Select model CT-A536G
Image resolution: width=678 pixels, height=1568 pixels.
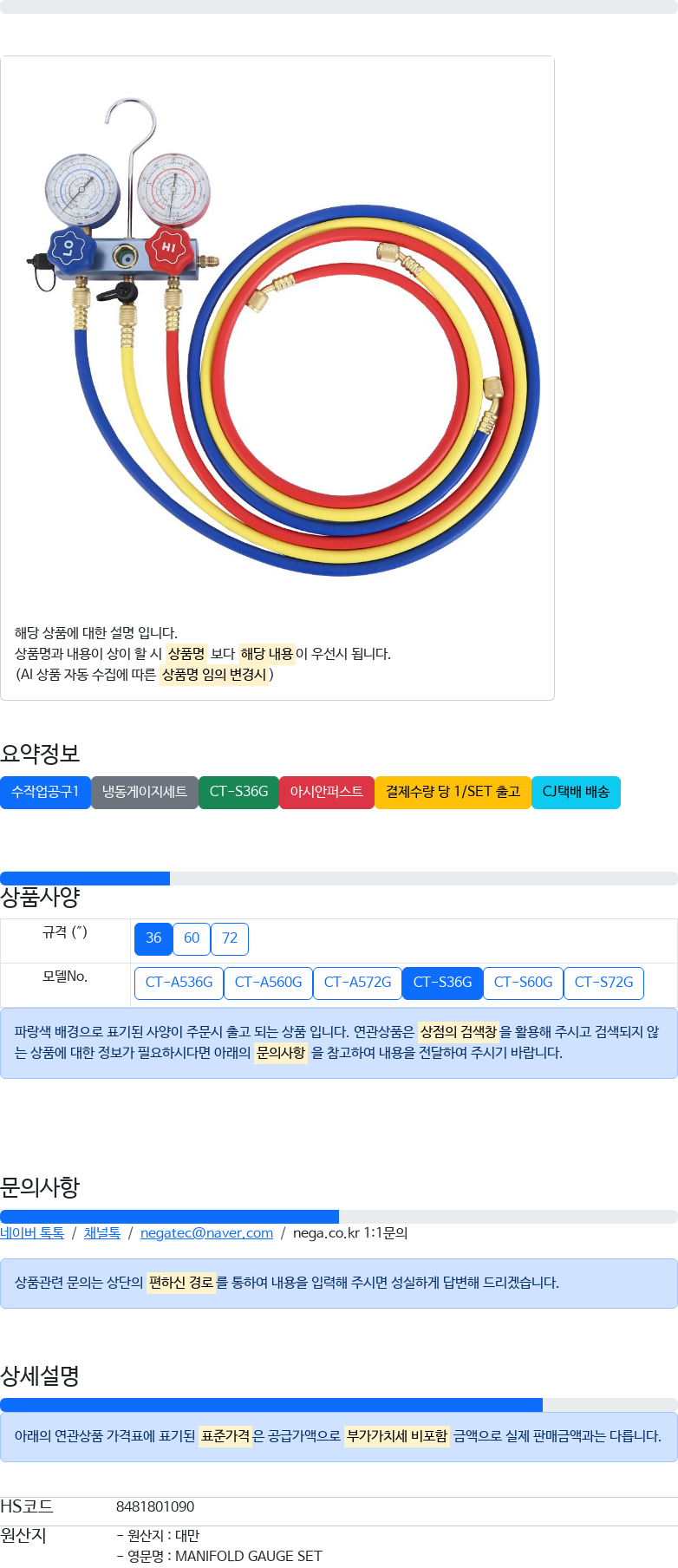(179, 983)
